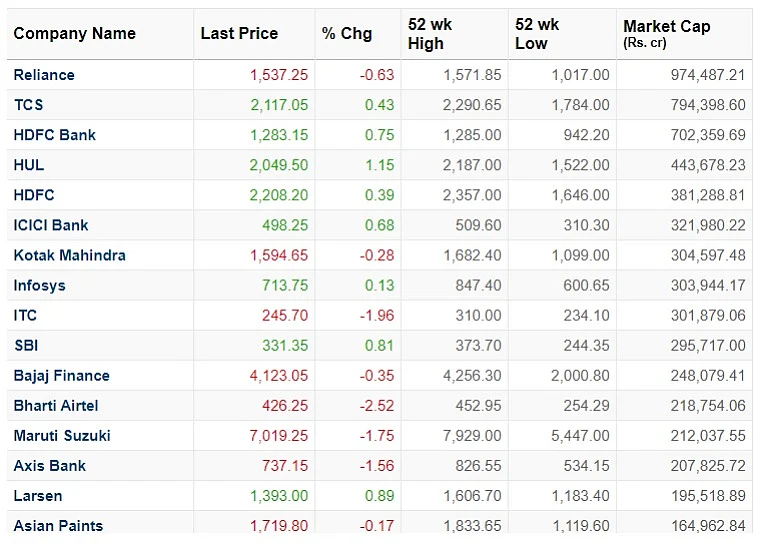Open the HDFC Bank company link
The width and height of the screenshot is (761, 544).
[55, 135]
